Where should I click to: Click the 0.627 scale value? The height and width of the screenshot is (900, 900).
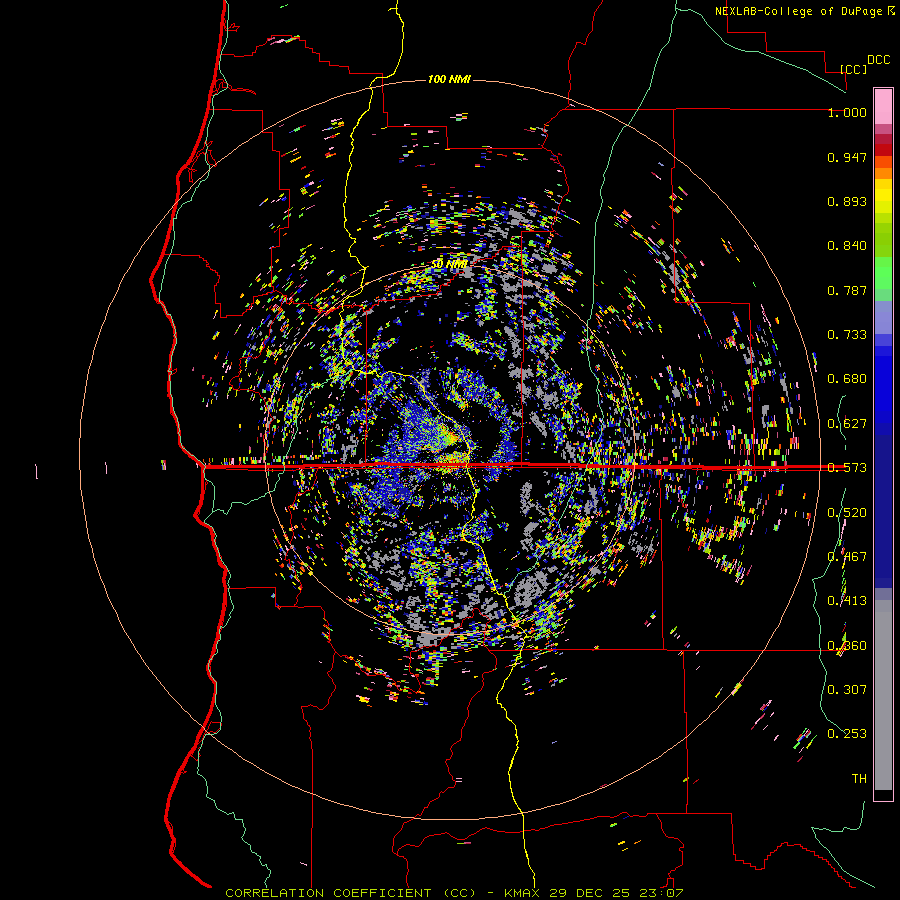click(x=847, y=424)
